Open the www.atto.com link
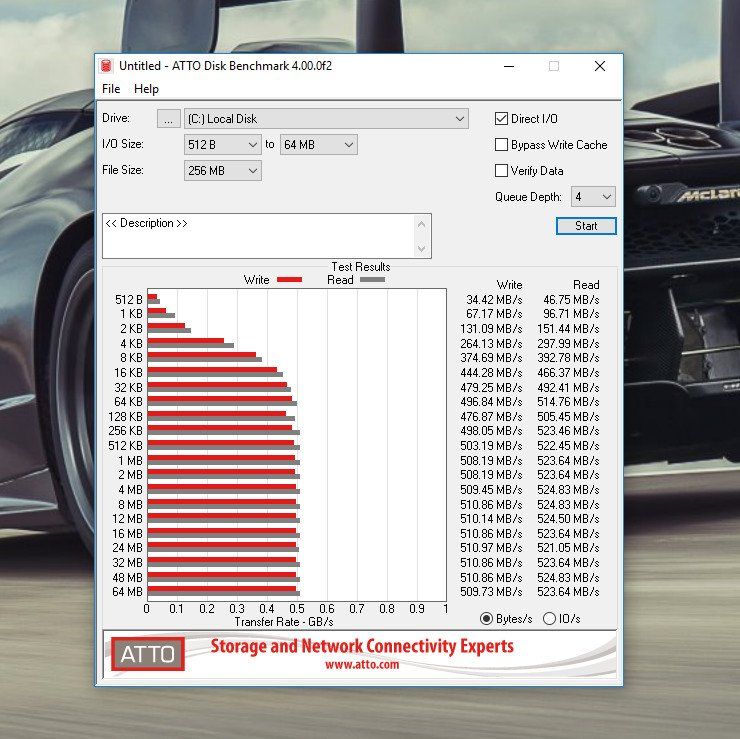This screenshot has height=739, width=740. 362,665
